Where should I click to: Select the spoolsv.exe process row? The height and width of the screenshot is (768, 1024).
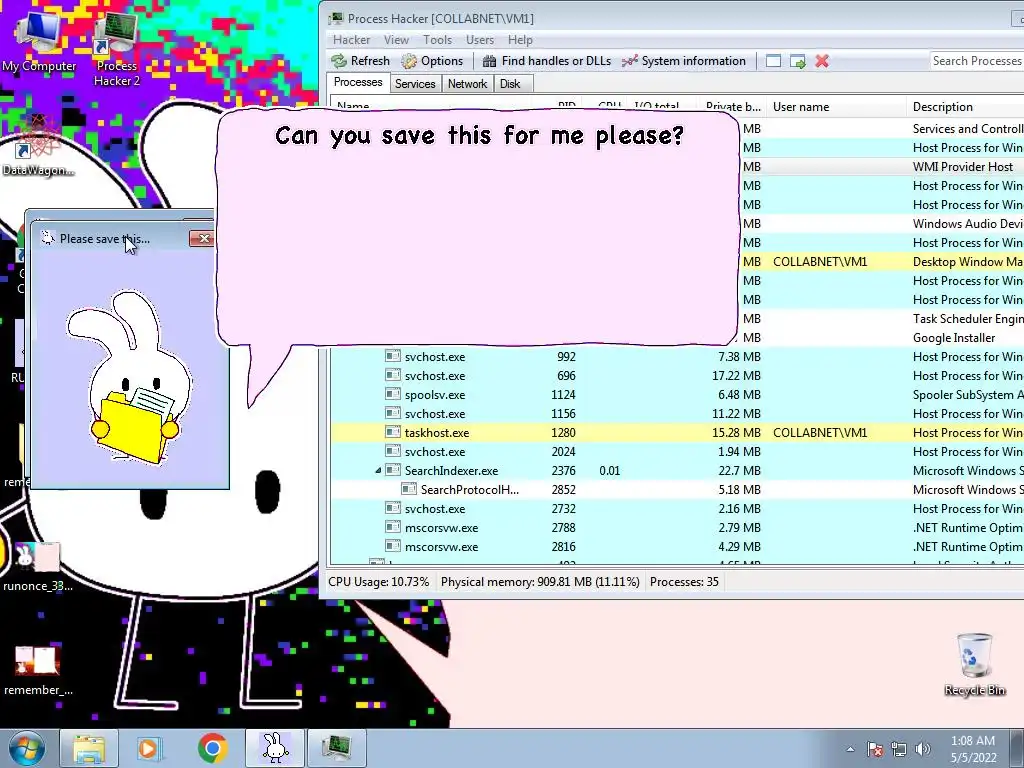tap(677, 394)
